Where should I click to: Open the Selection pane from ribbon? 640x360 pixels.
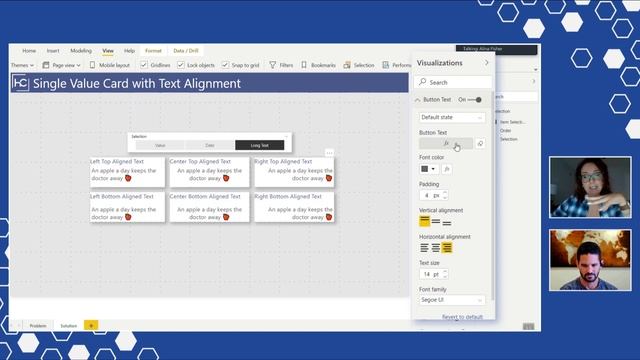[359, 65]
